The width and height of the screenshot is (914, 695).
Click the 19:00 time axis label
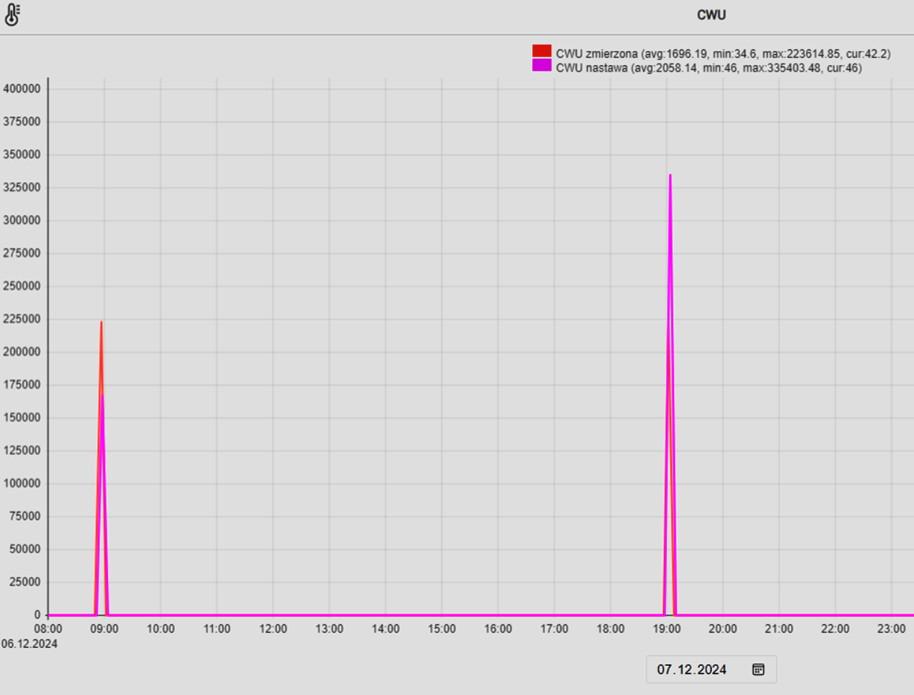point(666,629)
